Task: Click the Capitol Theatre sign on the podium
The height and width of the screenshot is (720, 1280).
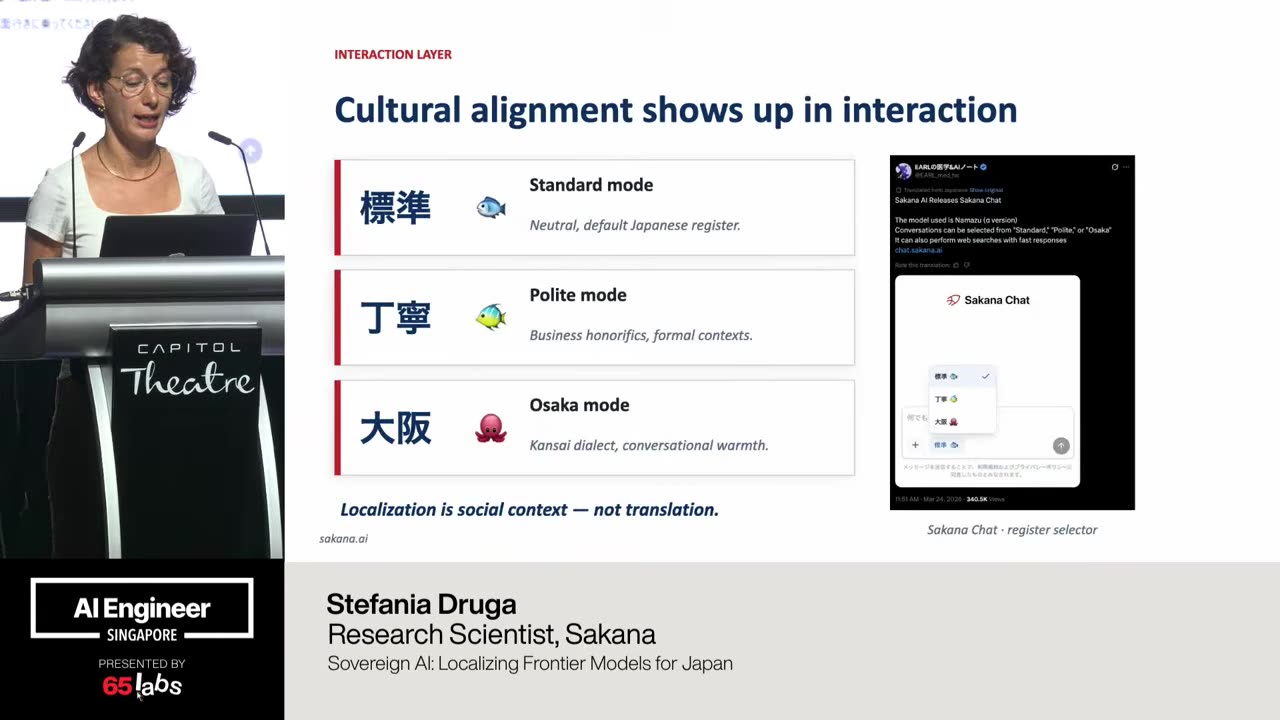Action: [x=188, y=370]
